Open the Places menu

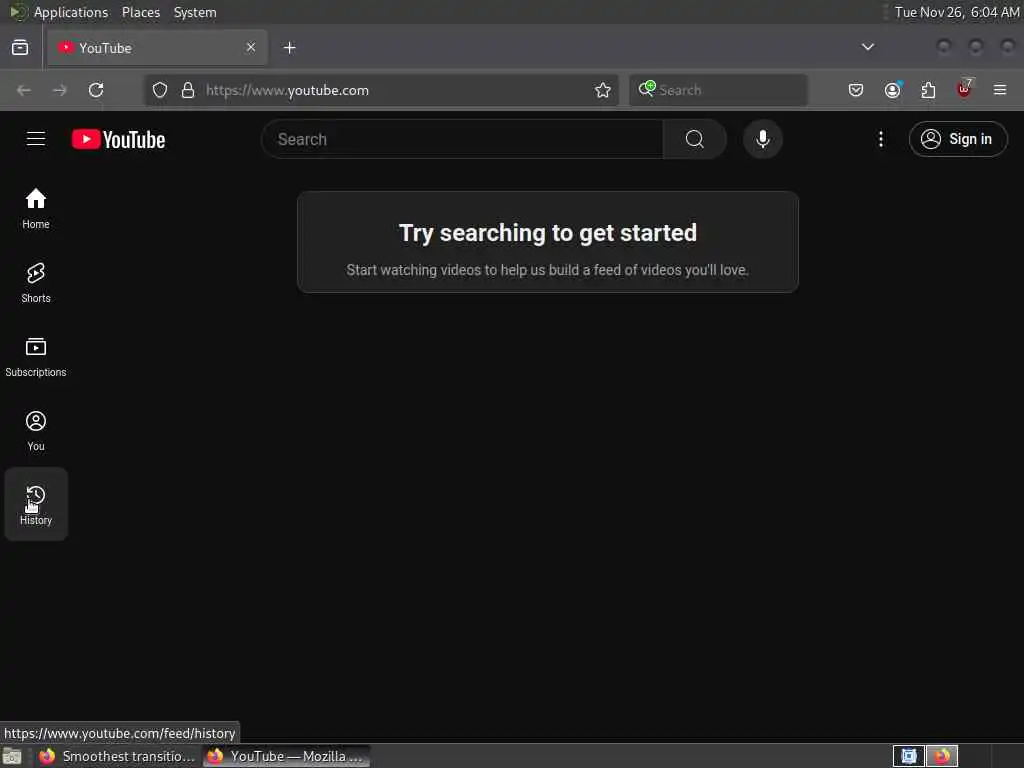click(140, 12)
